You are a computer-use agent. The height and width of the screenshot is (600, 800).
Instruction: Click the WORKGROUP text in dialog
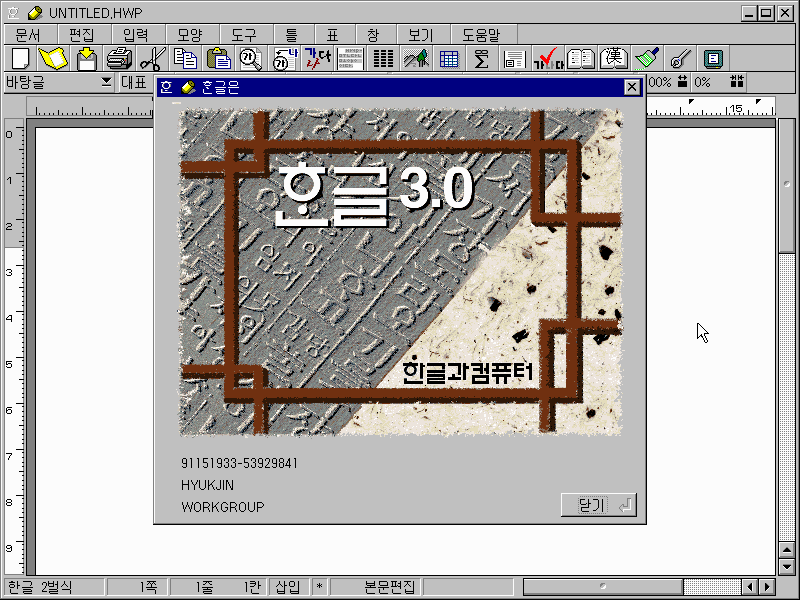click(222, 507)
